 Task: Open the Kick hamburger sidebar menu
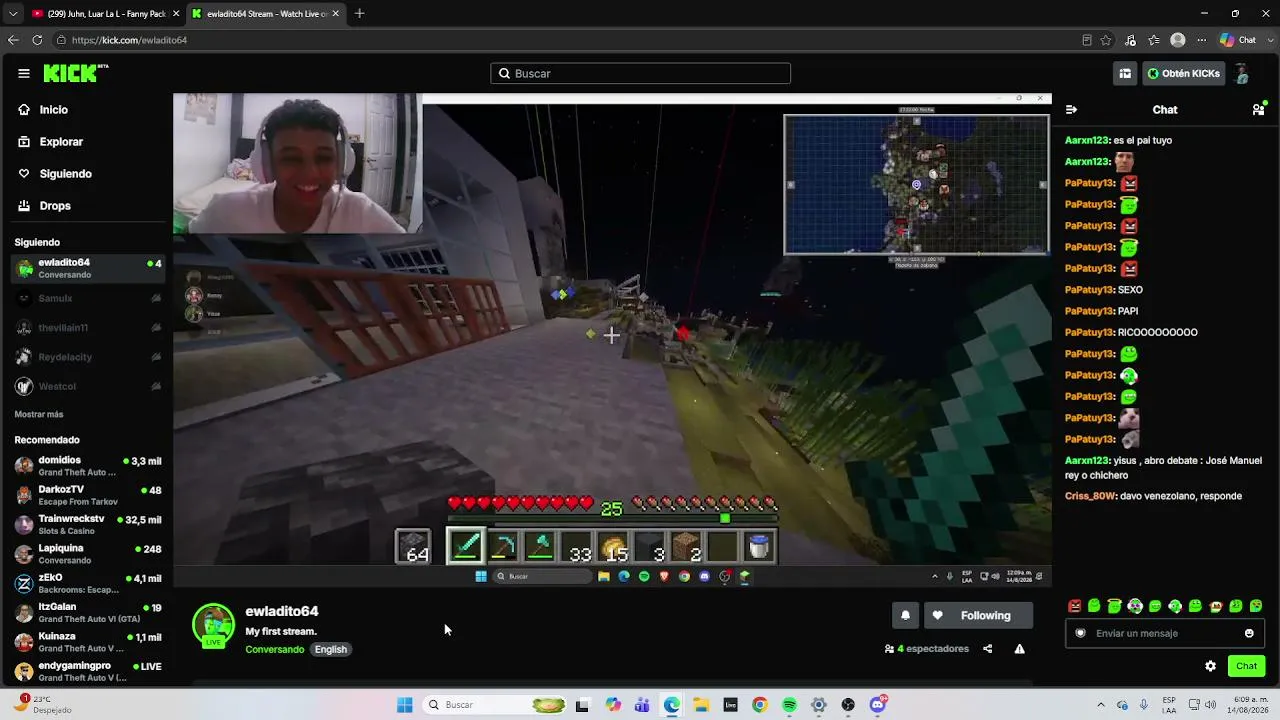[24, 73]
